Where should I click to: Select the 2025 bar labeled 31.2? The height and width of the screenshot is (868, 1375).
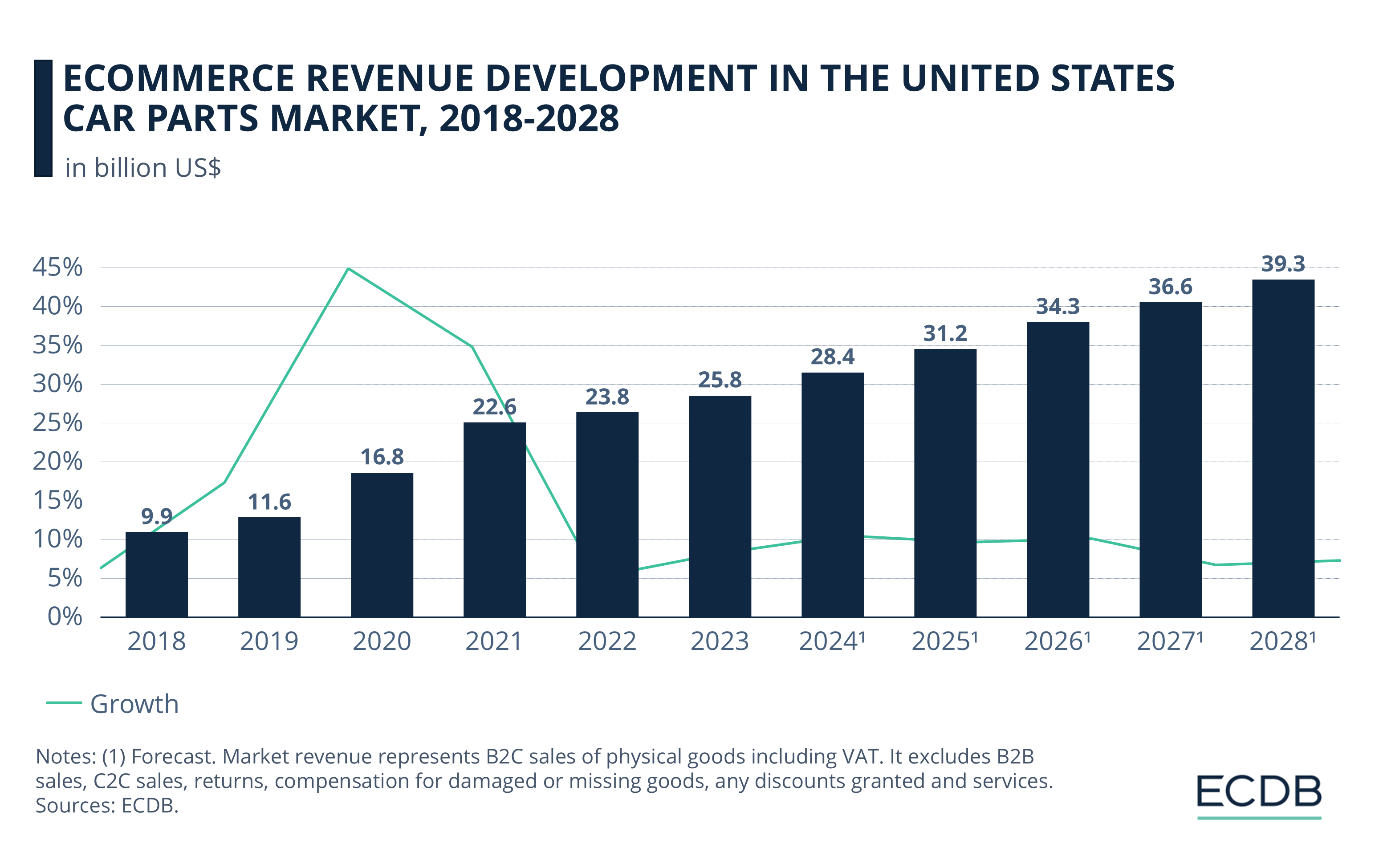tap(945, 483)
